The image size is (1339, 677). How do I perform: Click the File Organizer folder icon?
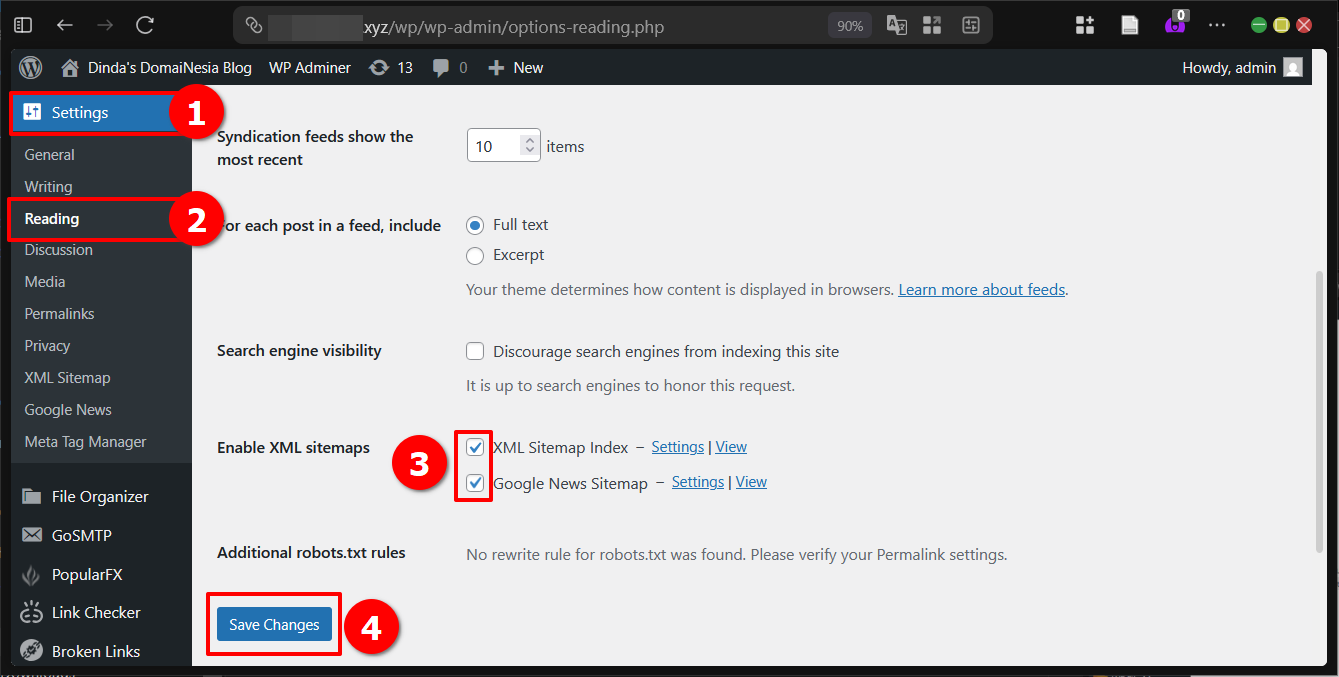coord(31,495)
